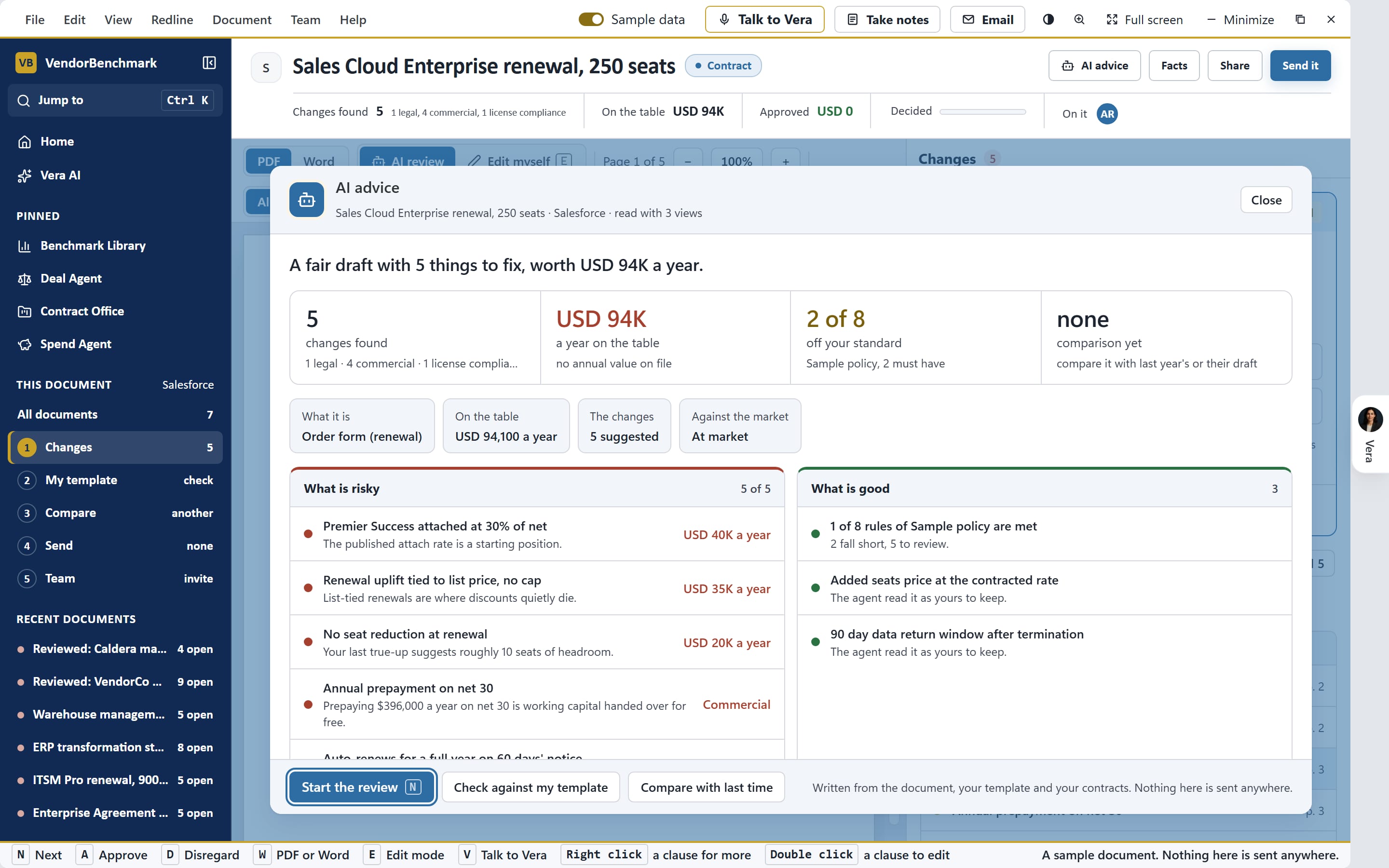The width and height of the screenshot is (1389, 868).
Task: Click the zoom magnifier icon in top bar
Action: click(x=1079, y=19)
